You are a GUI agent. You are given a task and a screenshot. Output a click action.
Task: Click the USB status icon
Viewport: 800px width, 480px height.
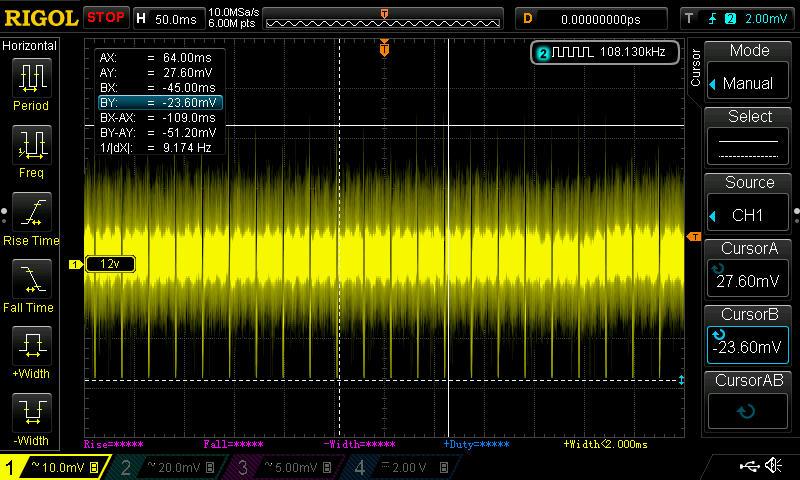748,466
